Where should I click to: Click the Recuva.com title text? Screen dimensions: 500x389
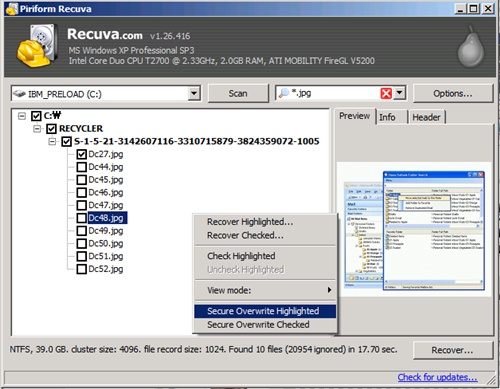pos(105,34)
